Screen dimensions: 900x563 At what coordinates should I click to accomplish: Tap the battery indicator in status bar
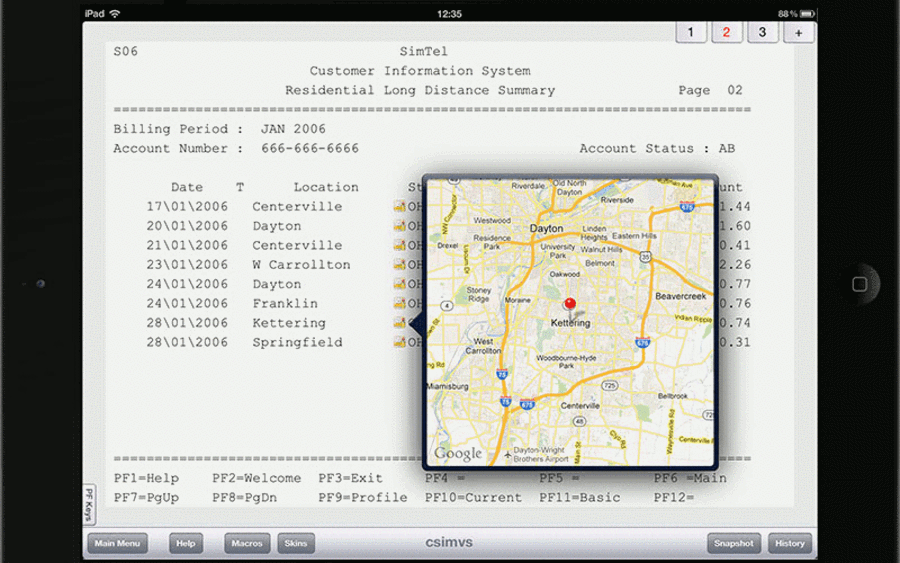pyautogui.click(x=807, y=13)
